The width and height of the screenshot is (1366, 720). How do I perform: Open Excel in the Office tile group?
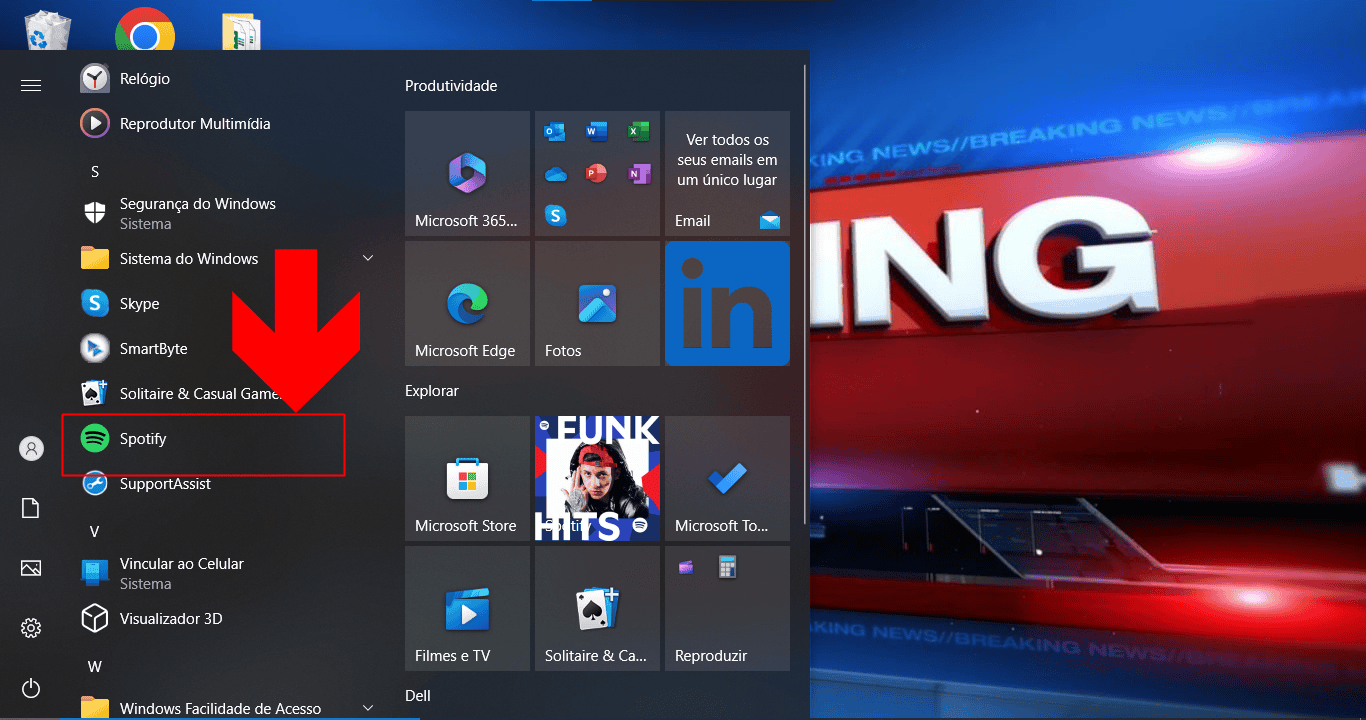click(x=639, y=132)
